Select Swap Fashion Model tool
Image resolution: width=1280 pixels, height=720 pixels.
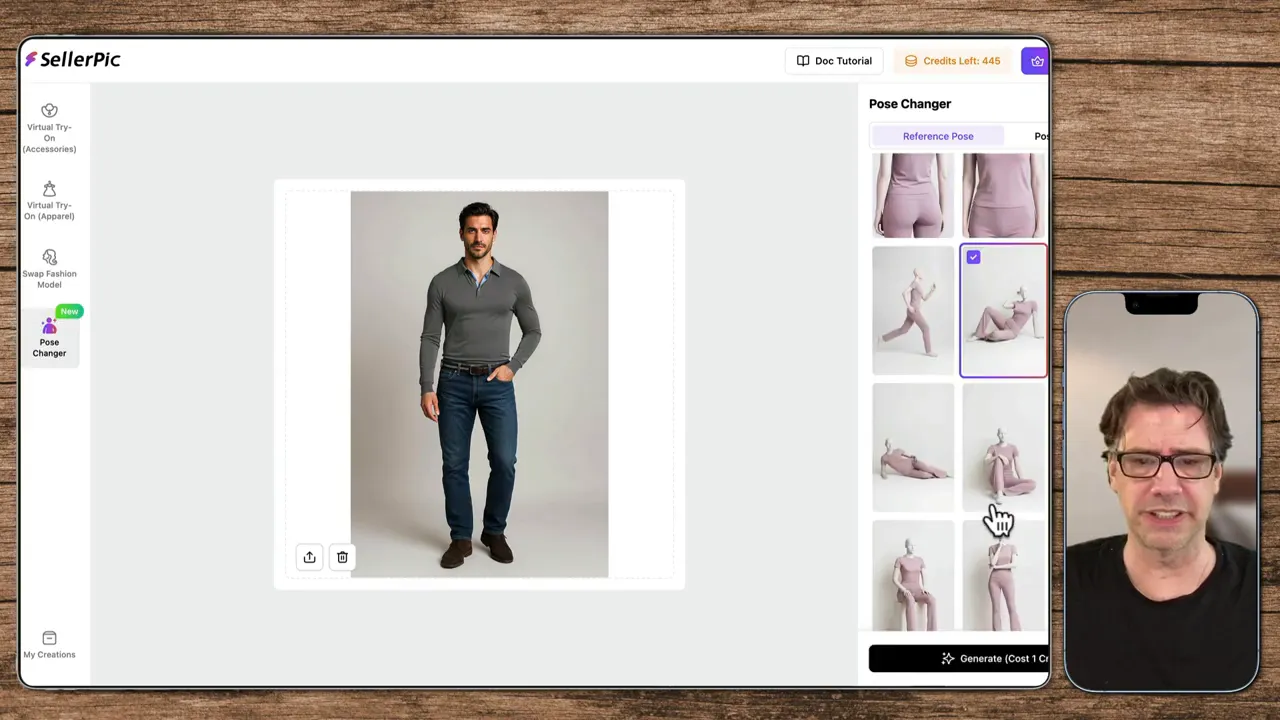[x=49, y=269]
